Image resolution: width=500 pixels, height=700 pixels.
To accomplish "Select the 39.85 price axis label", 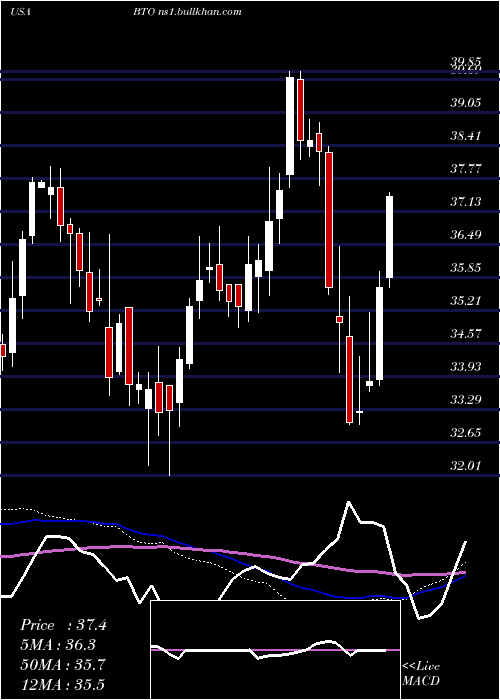I will click(x=466, y=61).
